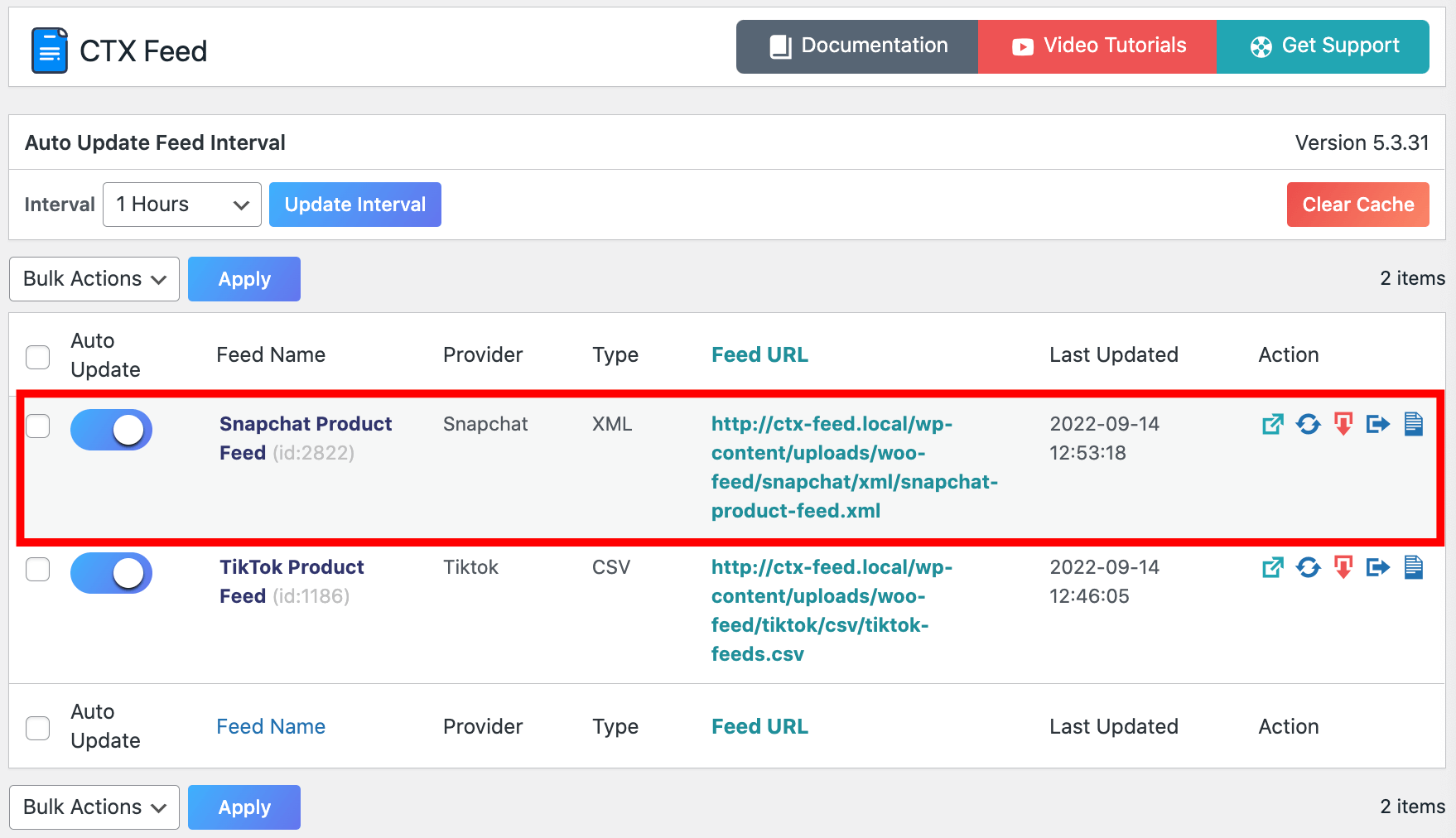View the Snapchat feed file contents
Screen dimensions: 1456x838
tap(1414, 424)
